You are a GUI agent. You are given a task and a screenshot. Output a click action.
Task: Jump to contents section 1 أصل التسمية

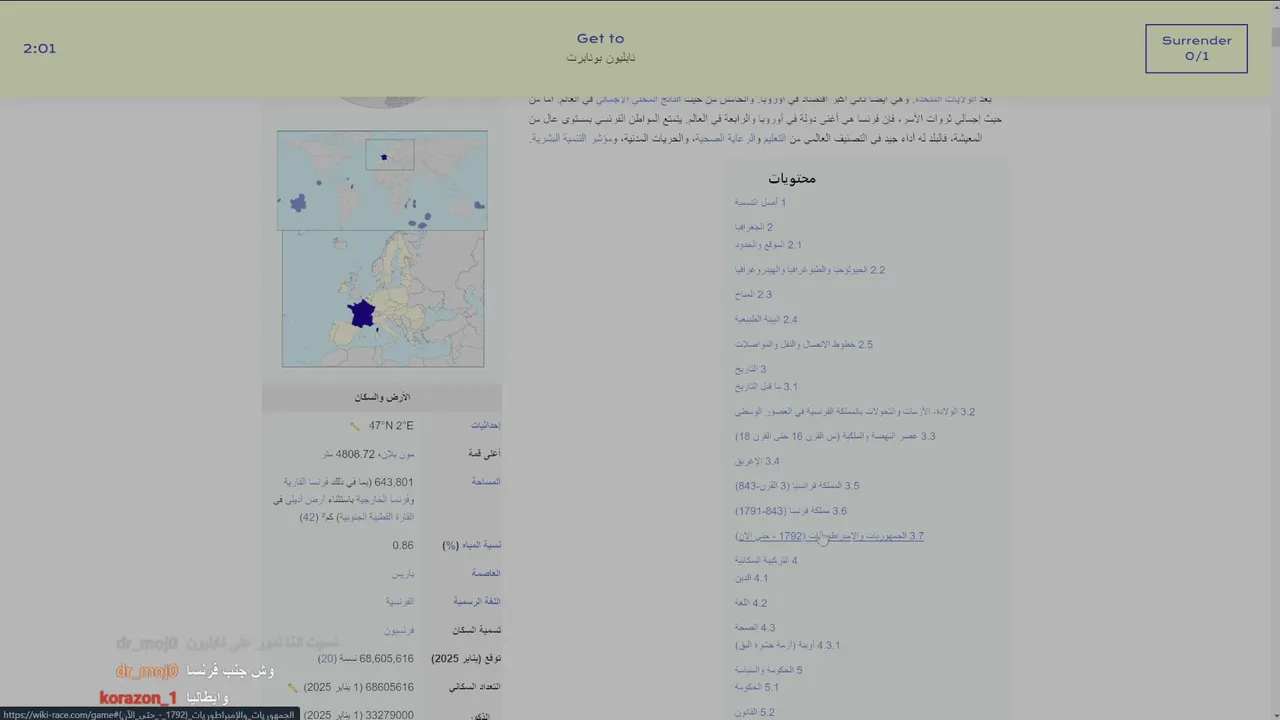760,203
